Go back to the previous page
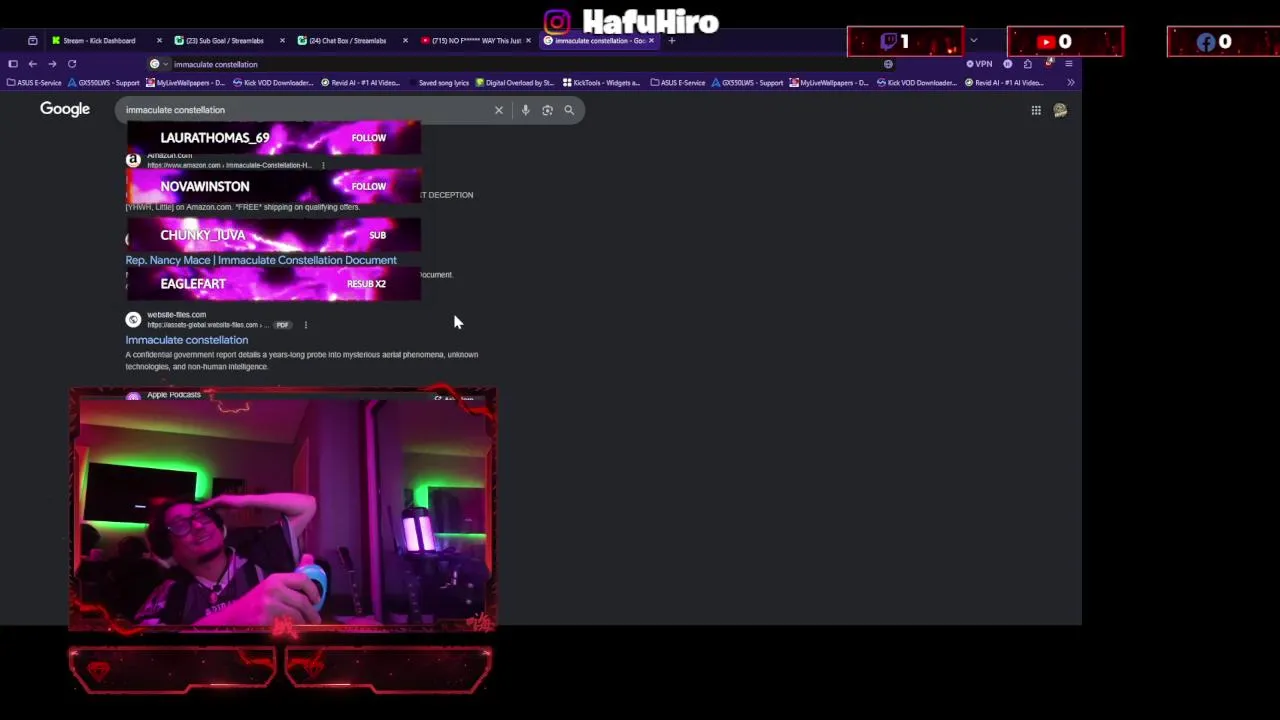This screenshot has width=1280, height=720. pyautogui.click(x=32, y=64)
